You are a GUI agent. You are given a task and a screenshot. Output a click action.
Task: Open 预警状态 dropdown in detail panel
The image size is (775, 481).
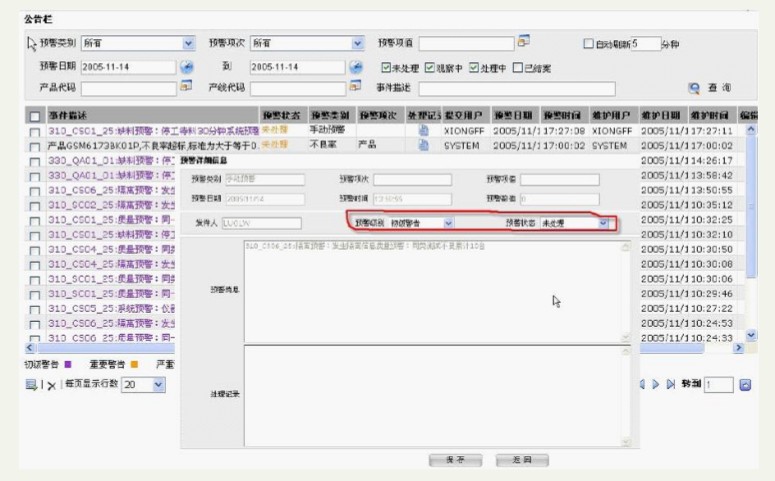click(x=603, y=223)
